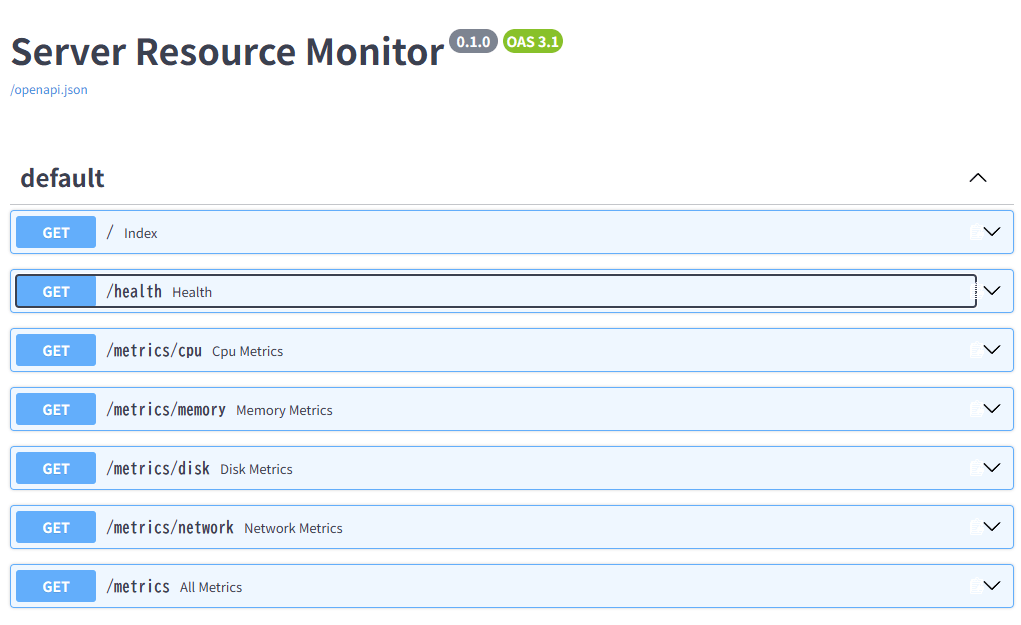Expand the /health endpoint chevron
The height and width of the screenshot is (625, 1021).
992,291
